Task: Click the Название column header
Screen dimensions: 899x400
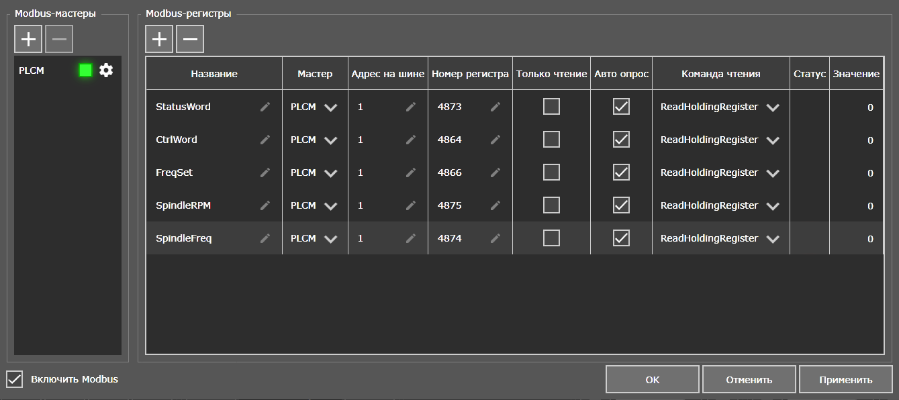Action: tap(214, 74)
